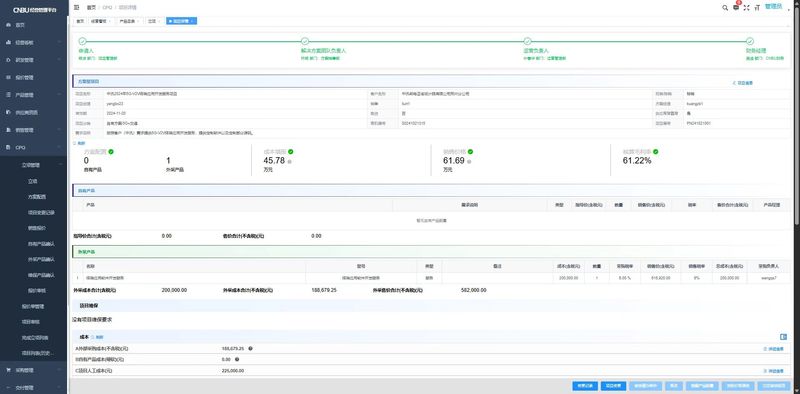The image size is (800, 394).
Task: Expand the last sidebar menu chevron
Action: pyautogui.click(x=59, y=387)
